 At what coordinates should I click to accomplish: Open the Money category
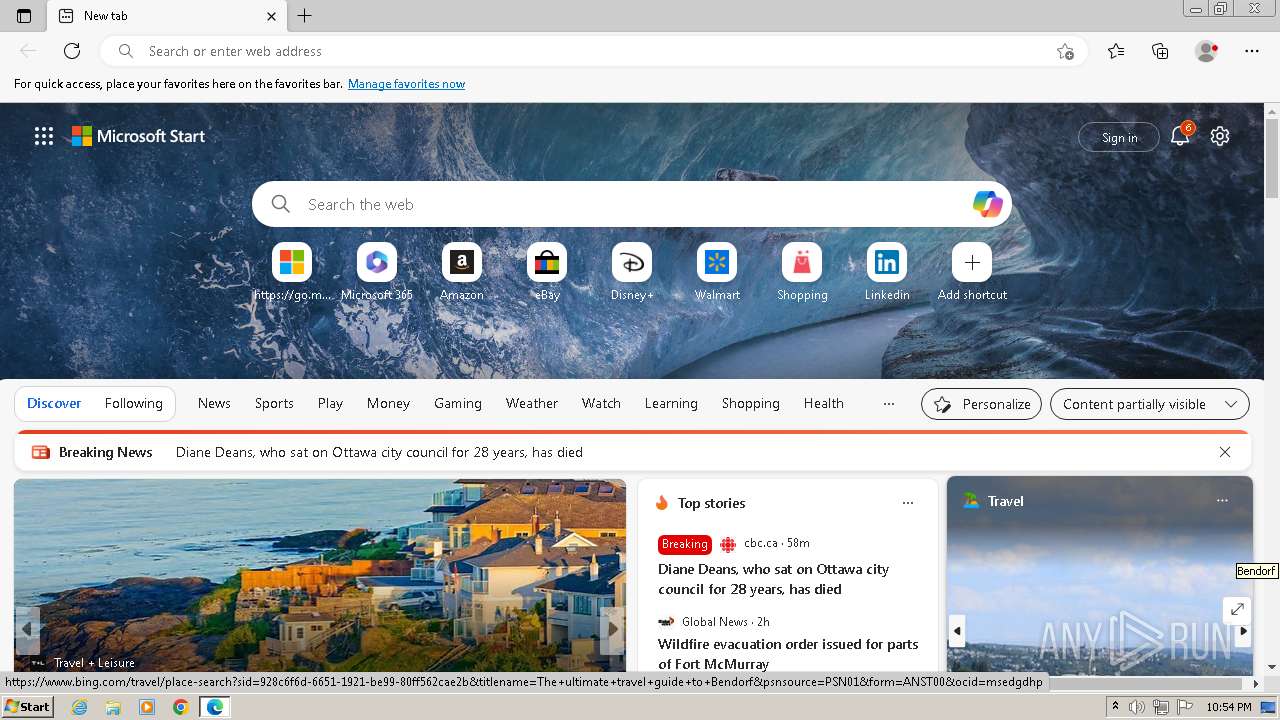click(x=388, y=403)
